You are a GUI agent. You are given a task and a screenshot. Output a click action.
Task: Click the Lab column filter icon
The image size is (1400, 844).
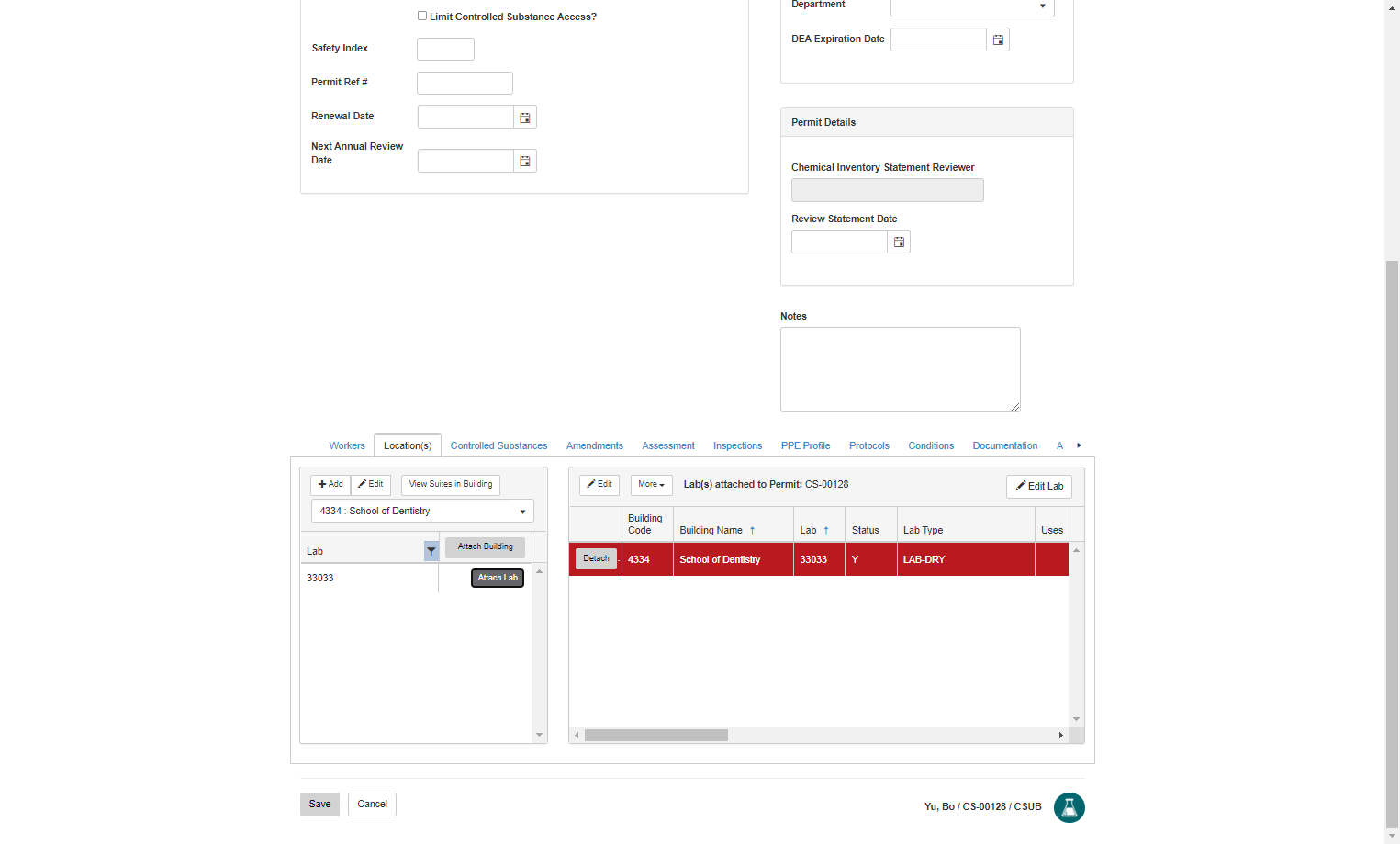point(431,551)
